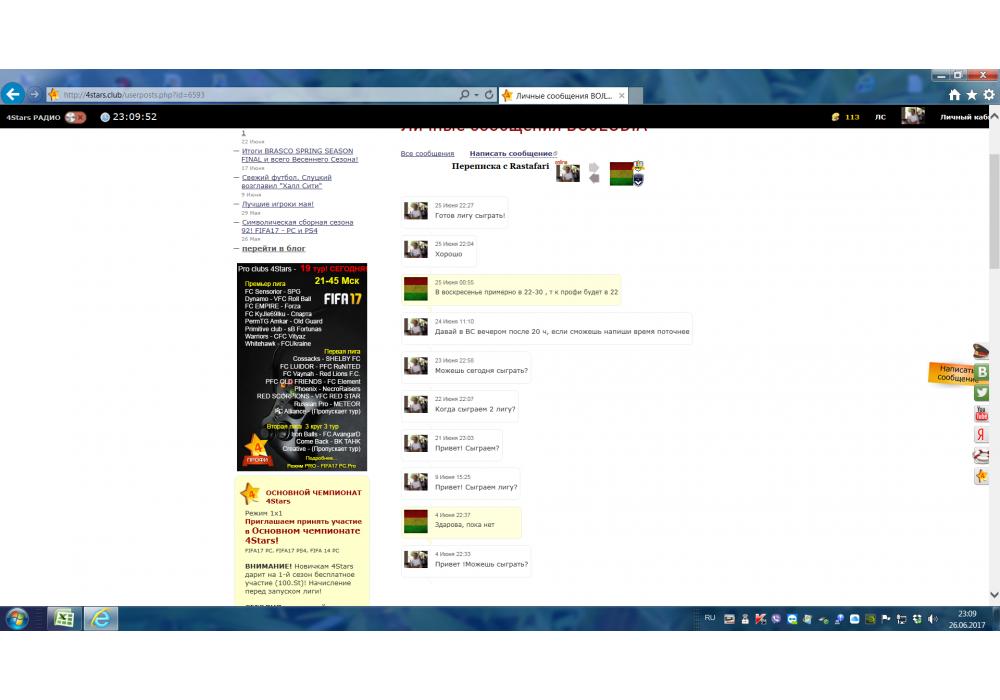1000x700 pixels.
Task: Open the Yandex icon in sidebar
Action: click(981, 435)
